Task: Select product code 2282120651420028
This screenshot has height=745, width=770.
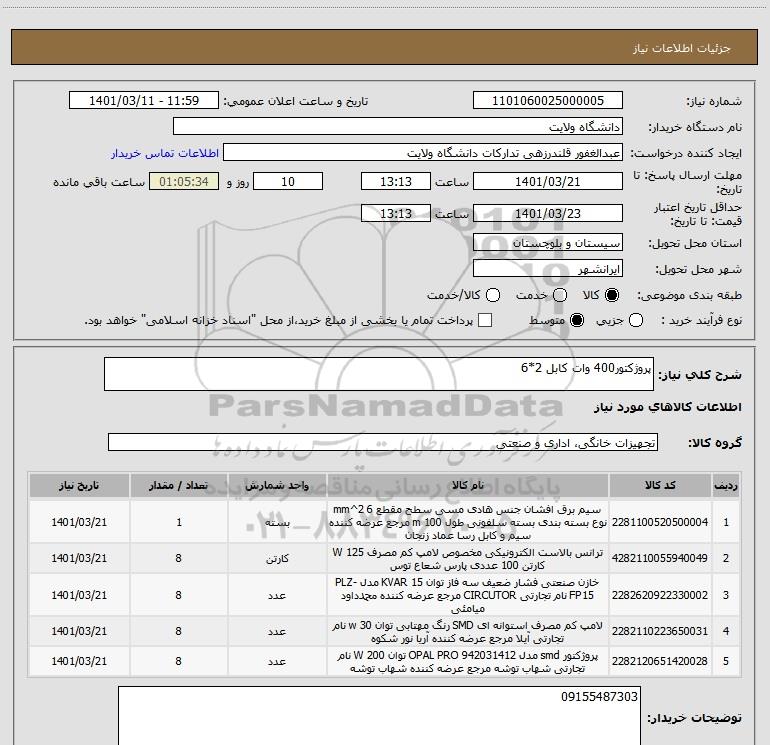Action: click(x=660, y=662)
